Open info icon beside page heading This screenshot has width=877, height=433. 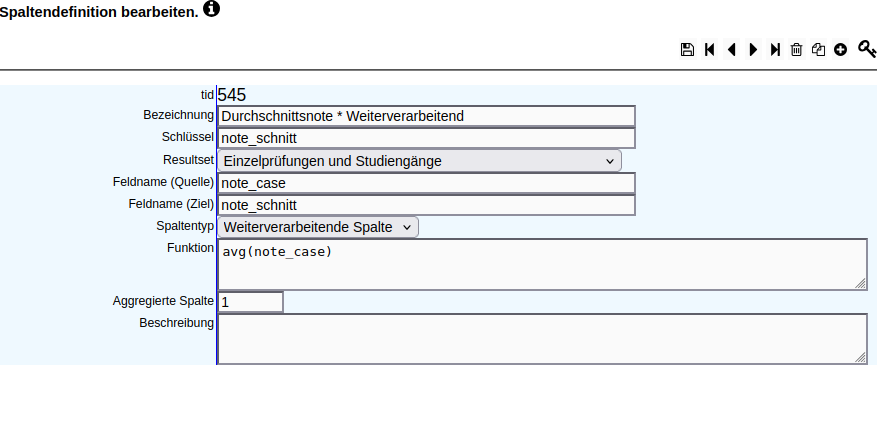[x=211, y=8]
